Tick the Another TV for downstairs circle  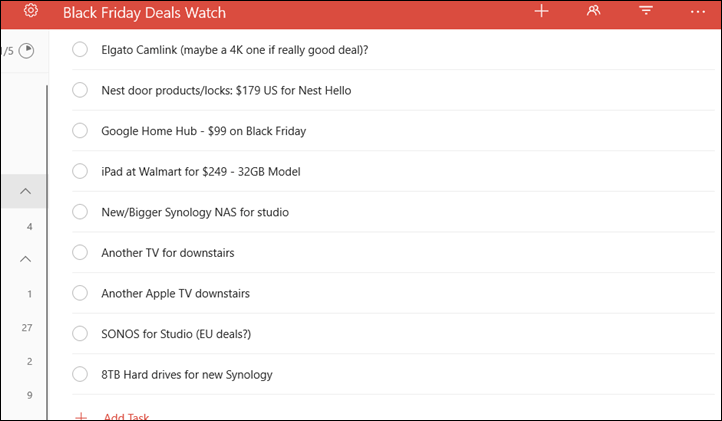pos(80,252)
